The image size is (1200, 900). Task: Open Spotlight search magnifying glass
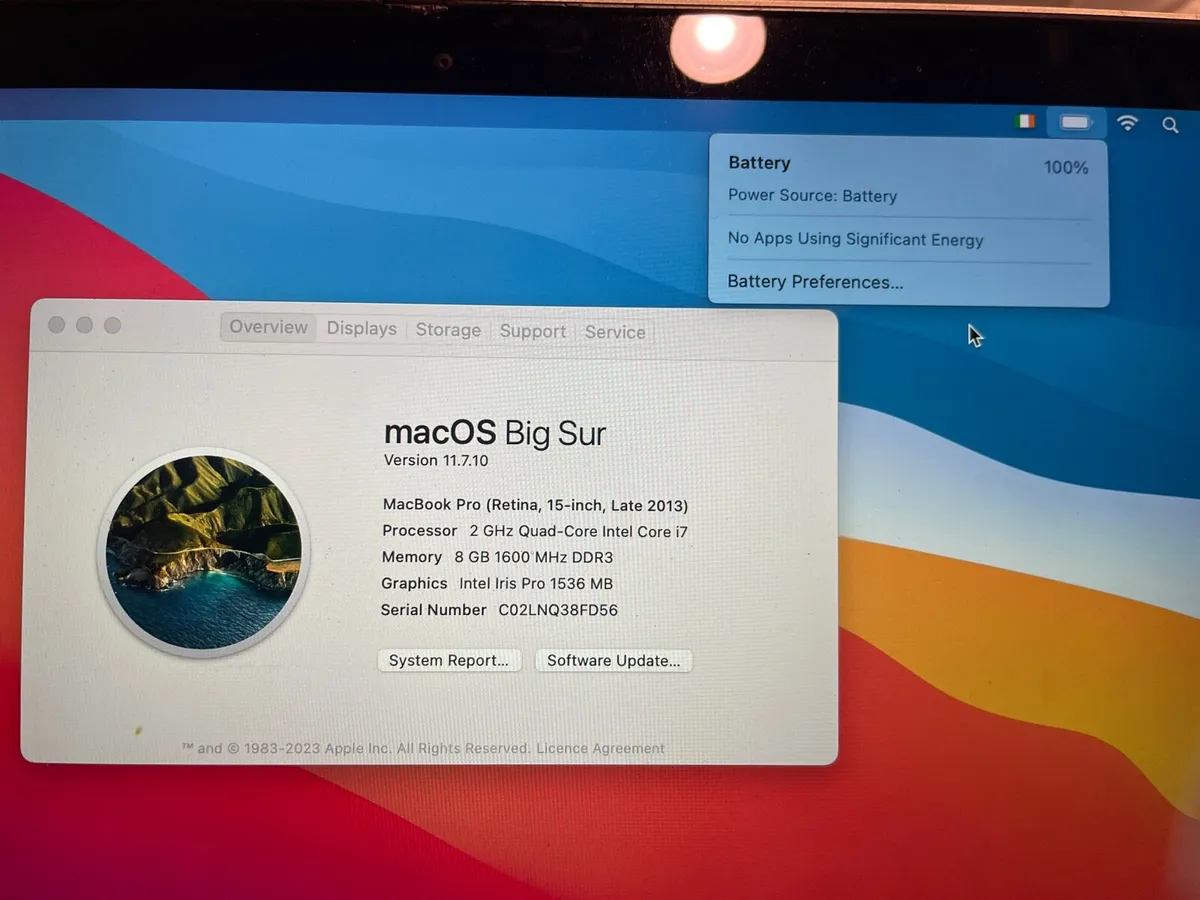pyautogui.click(x=1170, y=125)
